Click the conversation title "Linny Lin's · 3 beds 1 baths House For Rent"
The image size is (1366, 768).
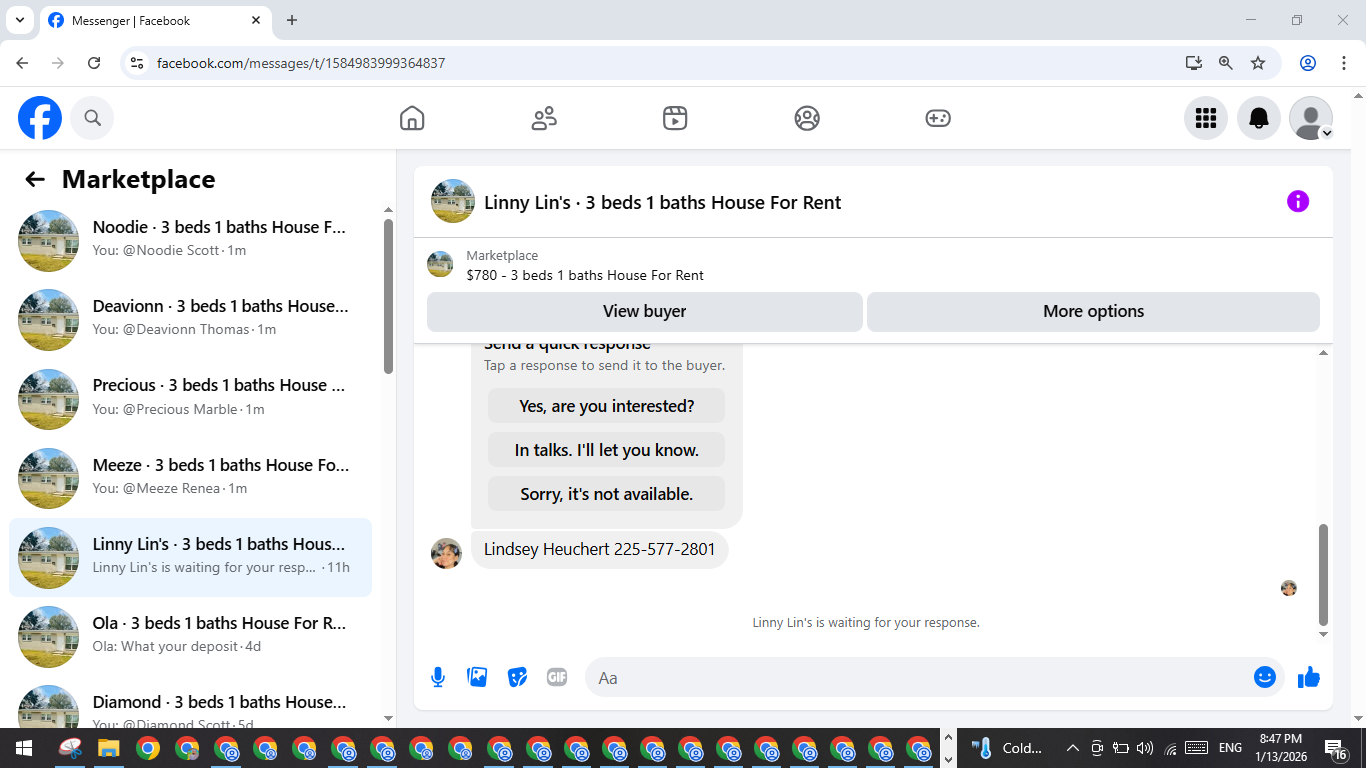(x=662, y=202)
